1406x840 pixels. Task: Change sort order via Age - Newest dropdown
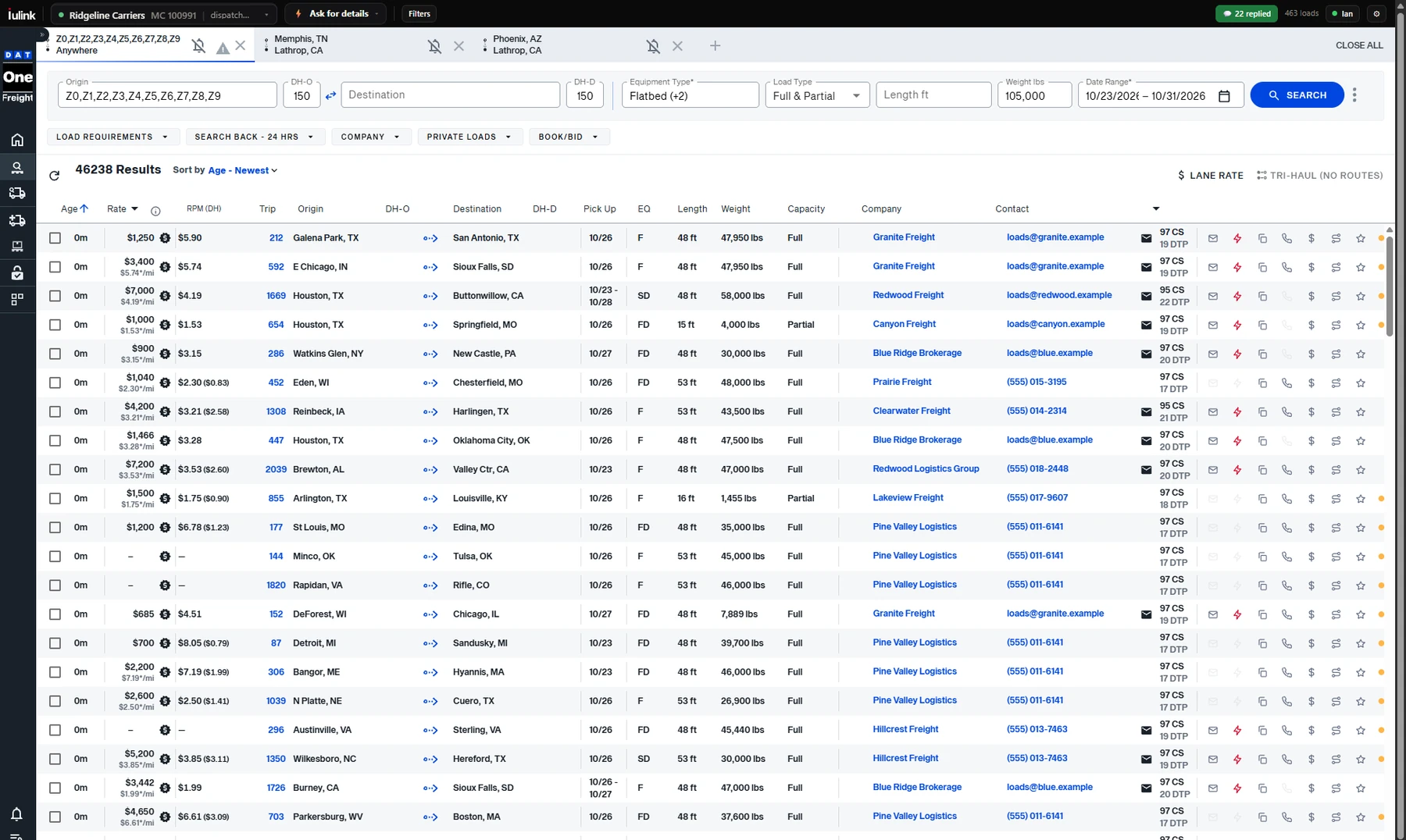[242, 170]
